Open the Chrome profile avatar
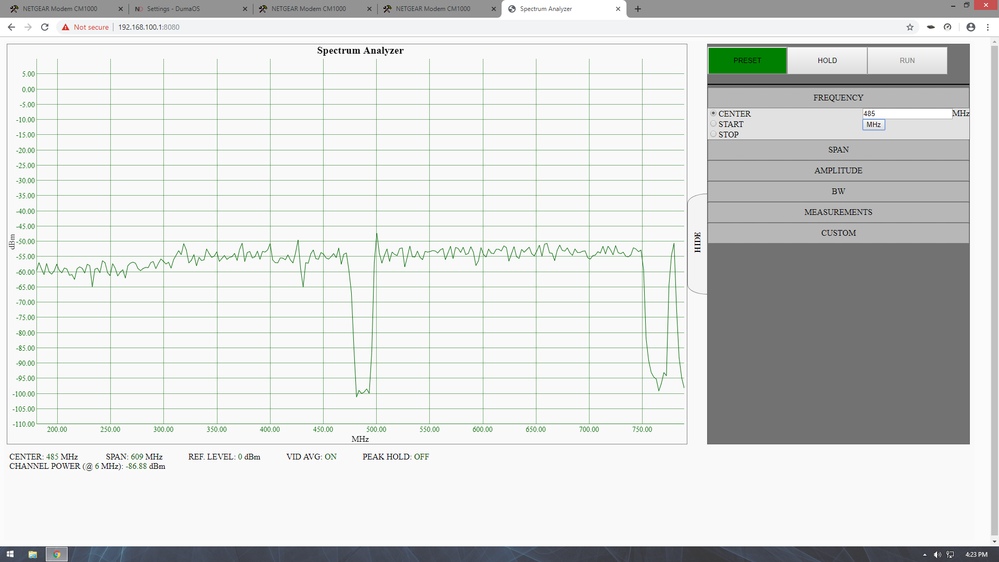Viewport: 999px width, 562px height. 971,27
